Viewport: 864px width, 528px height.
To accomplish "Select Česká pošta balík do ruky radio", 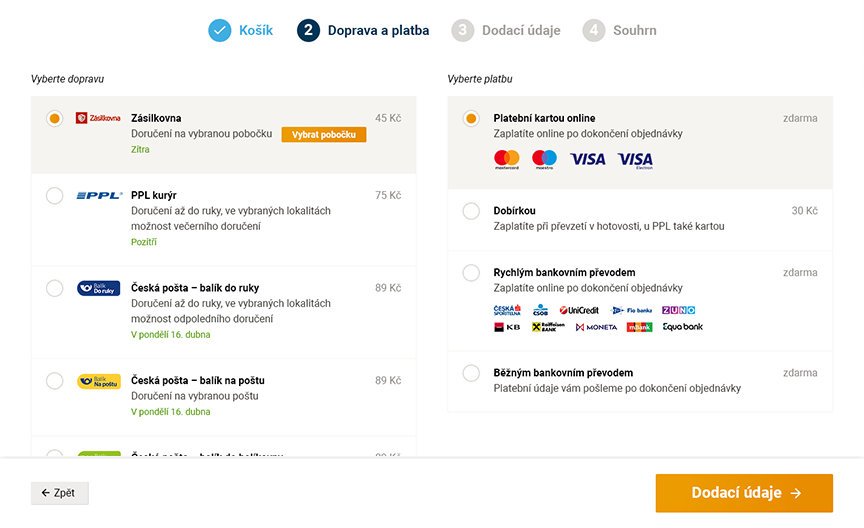I will point(55,288).
